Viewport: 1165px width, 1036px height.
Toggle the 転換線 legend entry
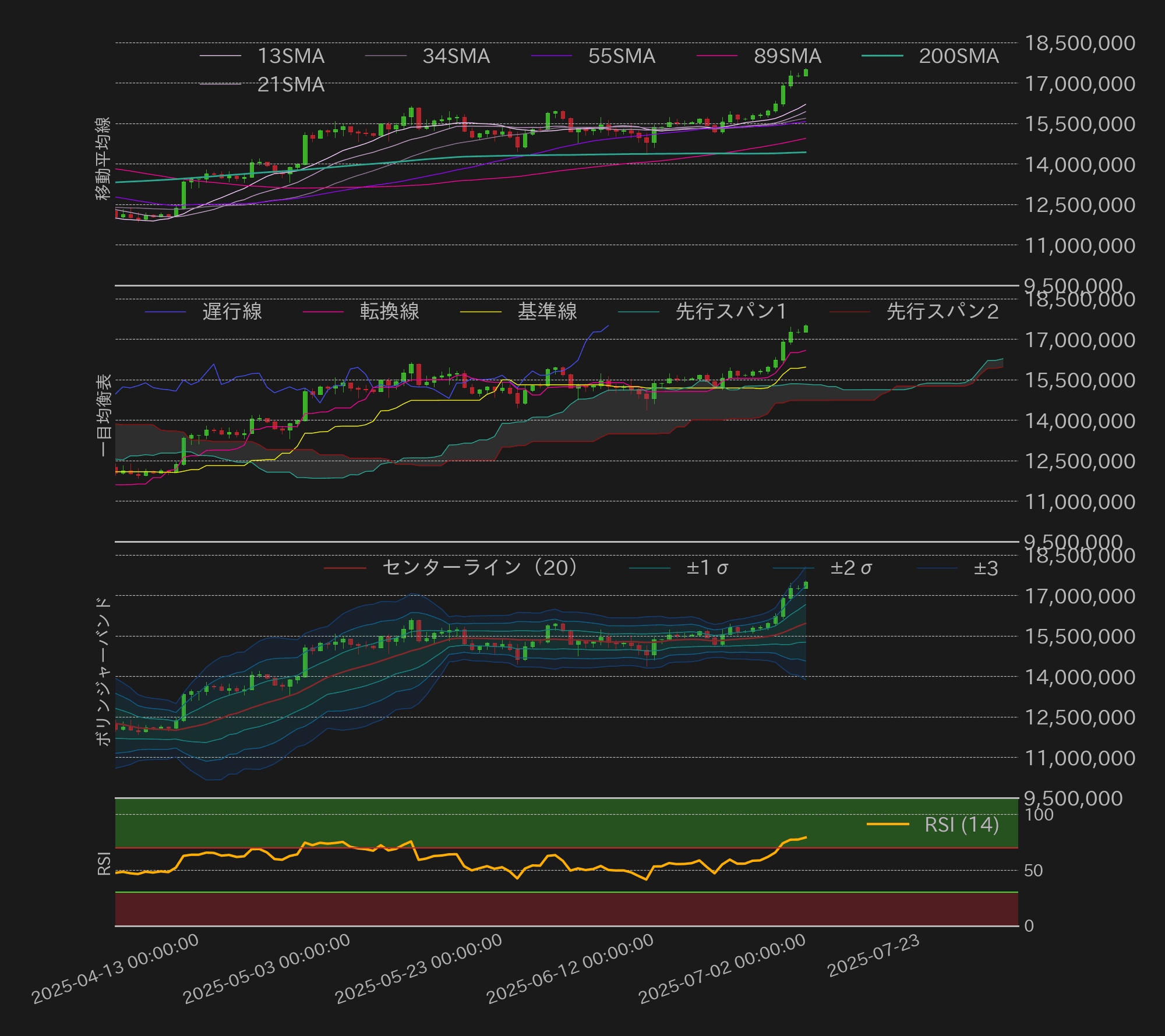[x=389, y=312]
